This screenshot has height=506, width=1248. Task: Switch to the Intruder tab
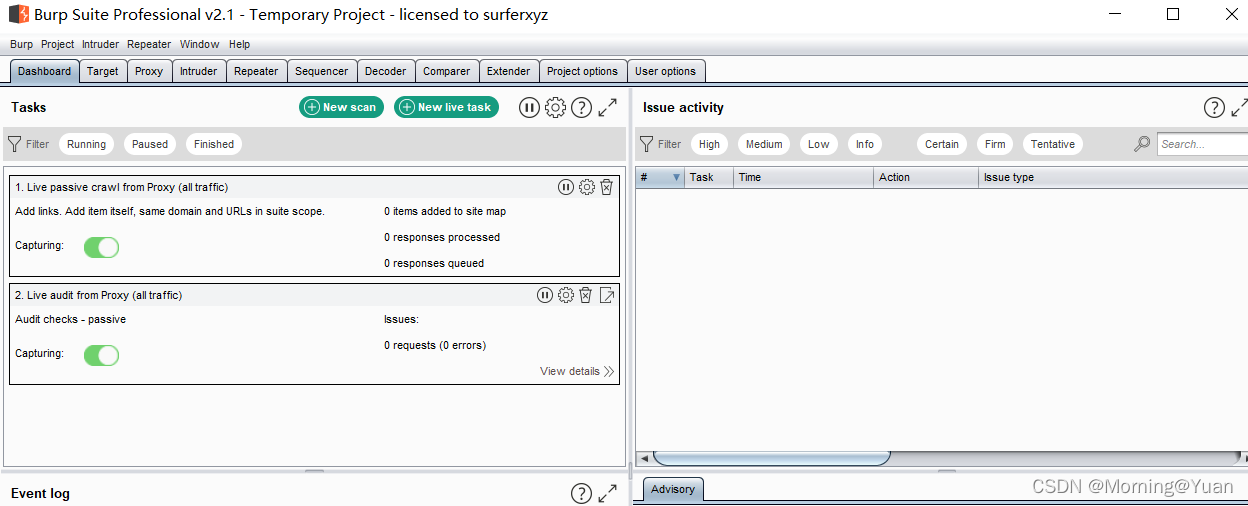point(198,71)
